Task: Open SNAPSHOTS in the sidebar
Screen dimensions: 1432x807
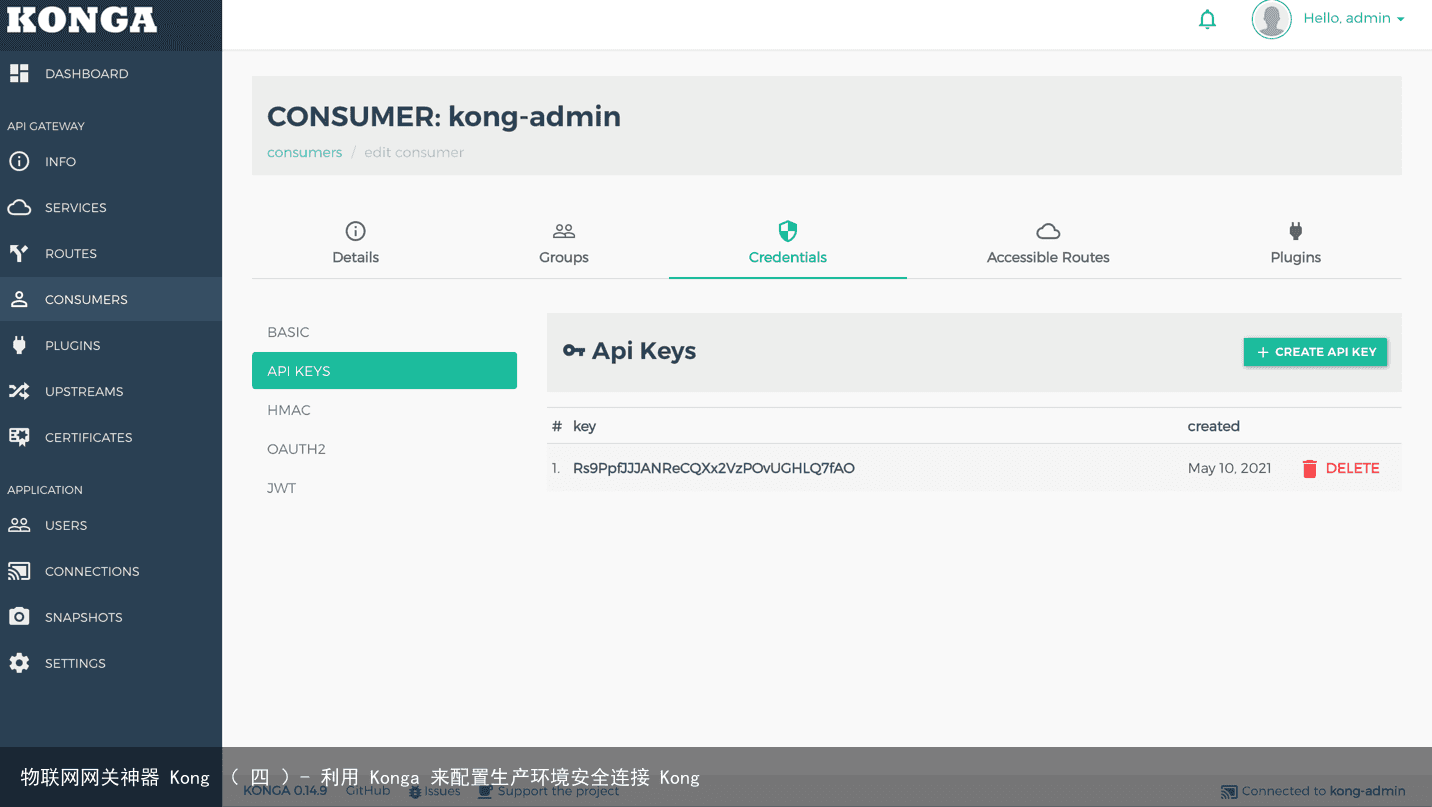Action: pos(111,617)
